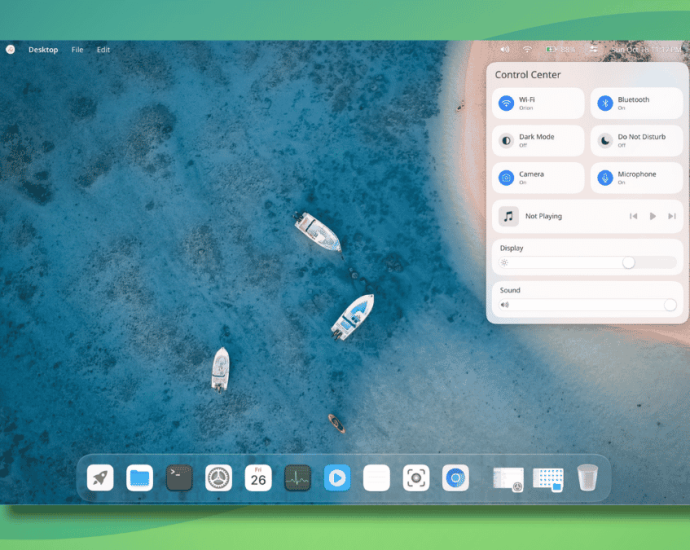This screenshot has height=550, width=690.
Task: Open the minimized files grid window thumbnail
Action: pos(548,479)
